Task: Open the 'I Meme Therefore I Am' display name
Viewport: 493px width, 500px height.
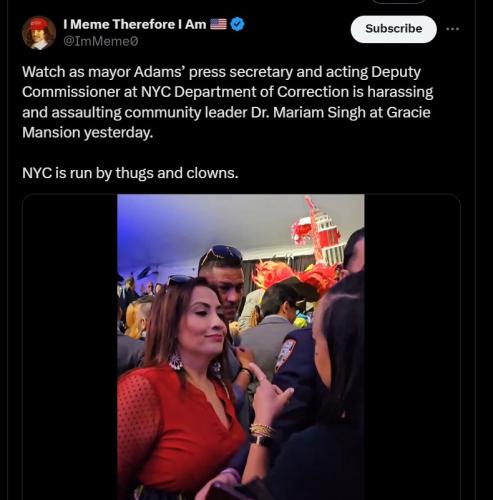Action: (x=135, y=24)
